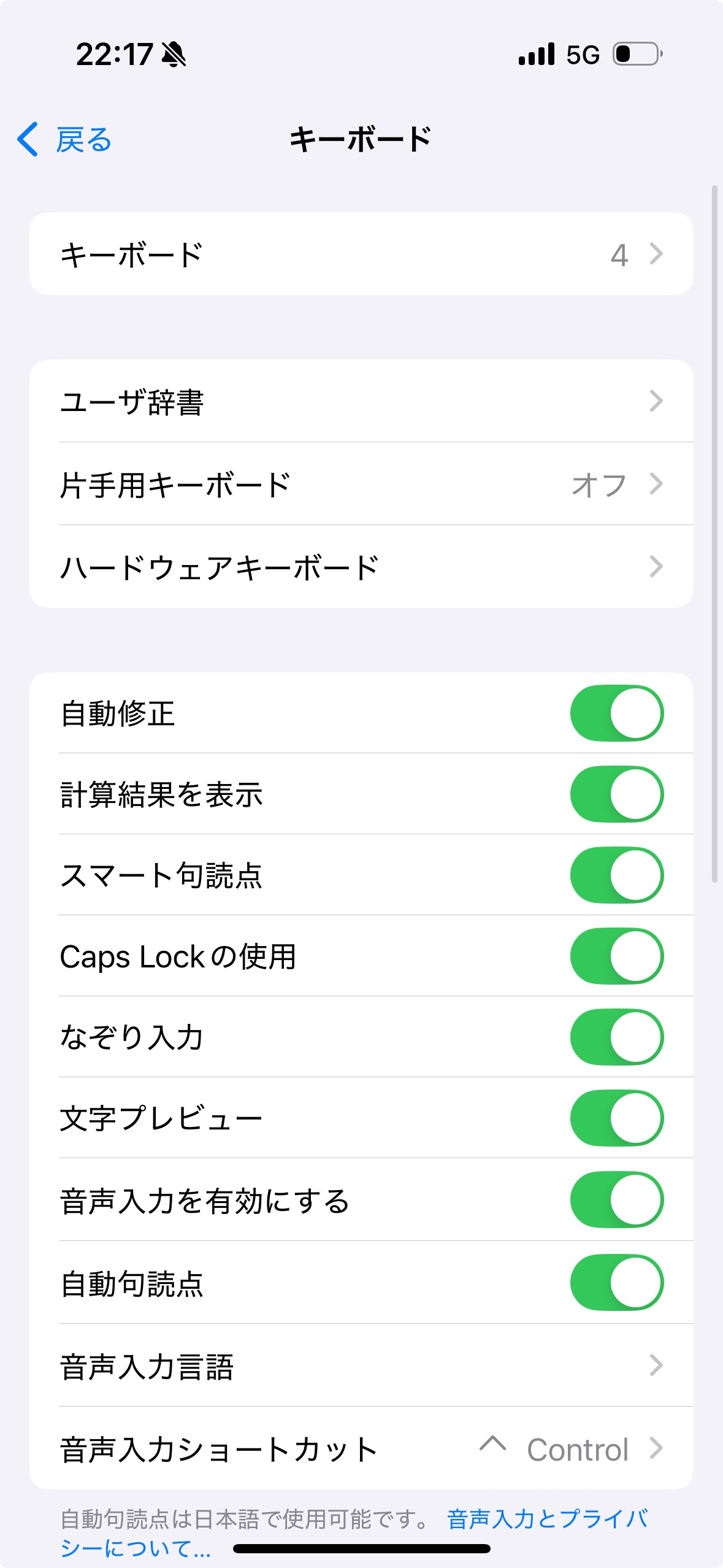Open the 音声入力とプライバシーについて link
723x1568 pixels.
[x=546, y=1519]
